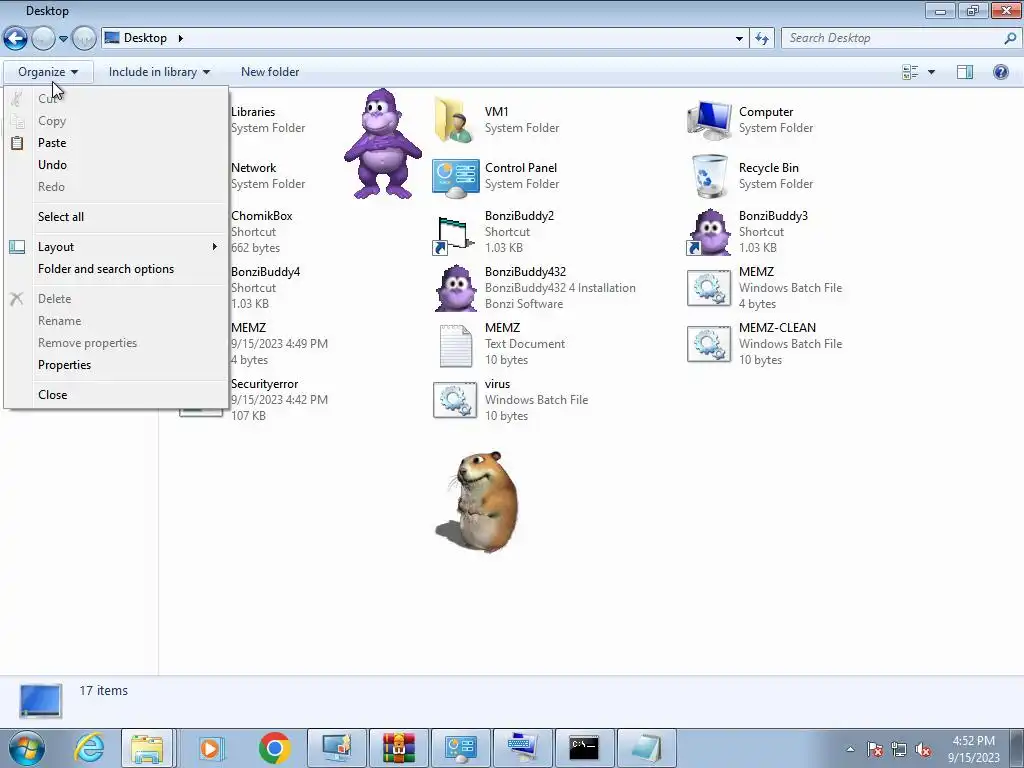The image size is (1024, 768).
Task: Open the Help question mark icon
Action: (1000, 72)
